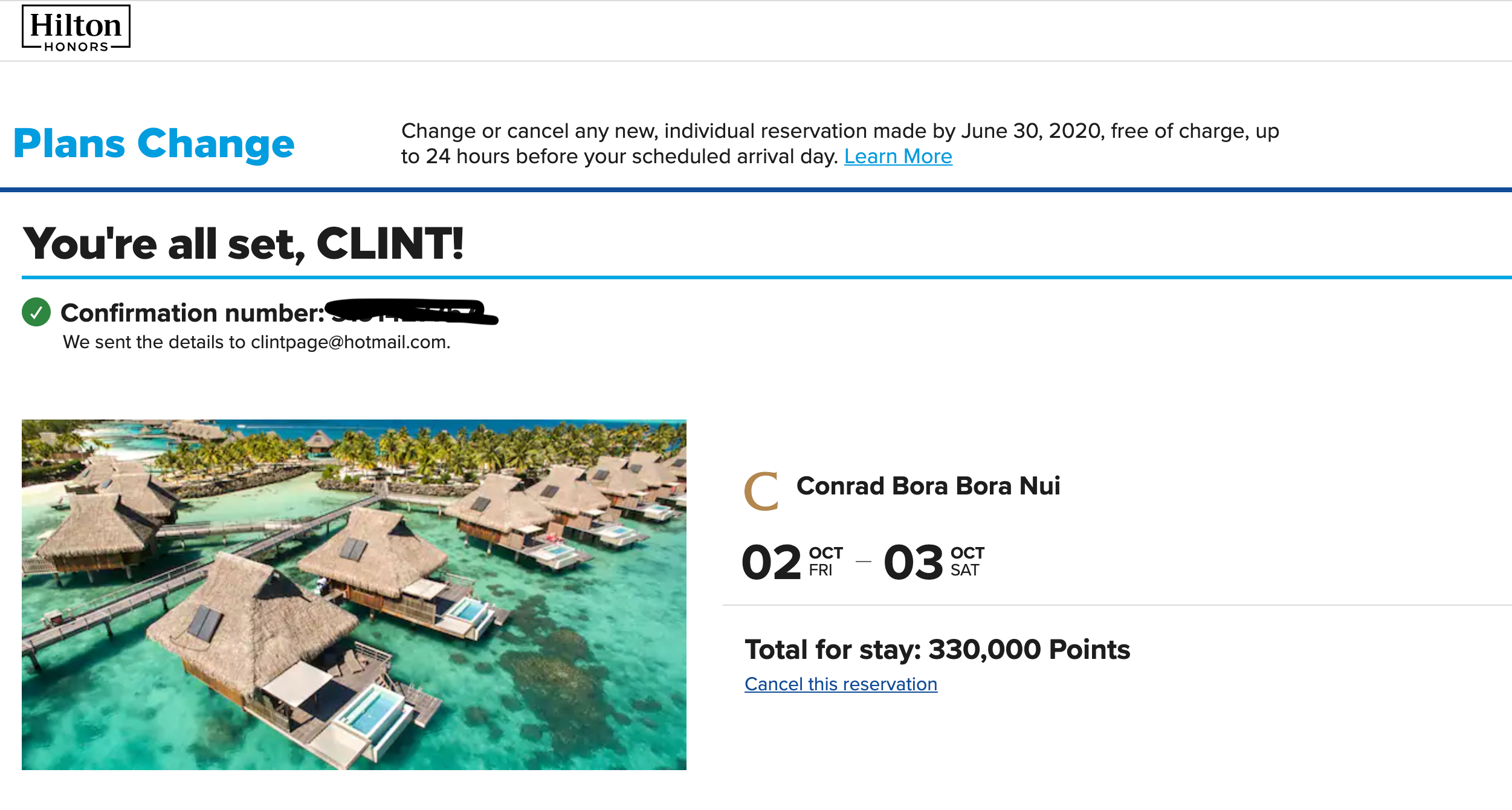Click the clintpage@hotmail.com email text
Viewport: 1512px width, 810px height.
click(350, 342)
